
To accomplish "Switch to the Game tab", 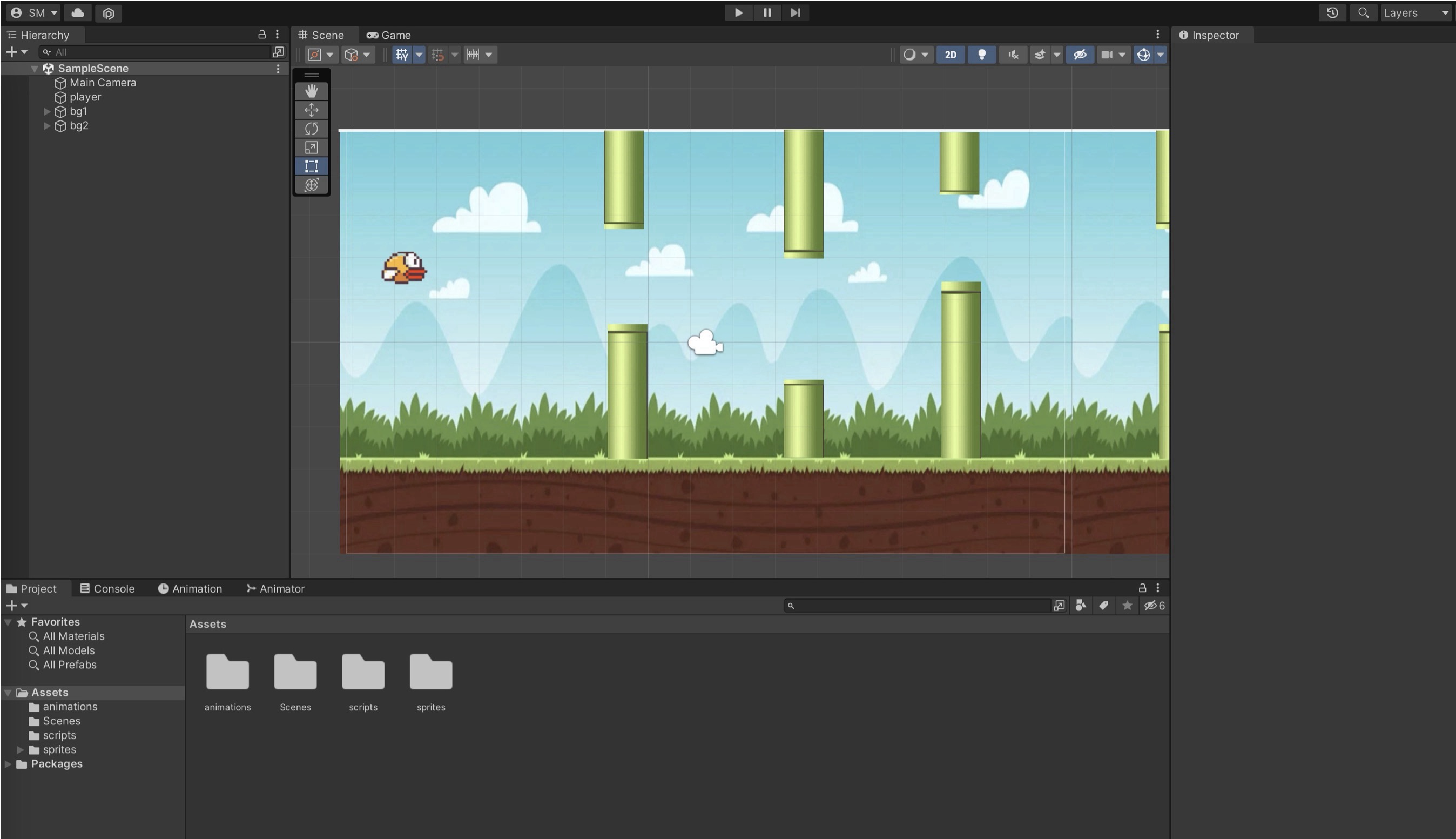I will pos(389,35).
